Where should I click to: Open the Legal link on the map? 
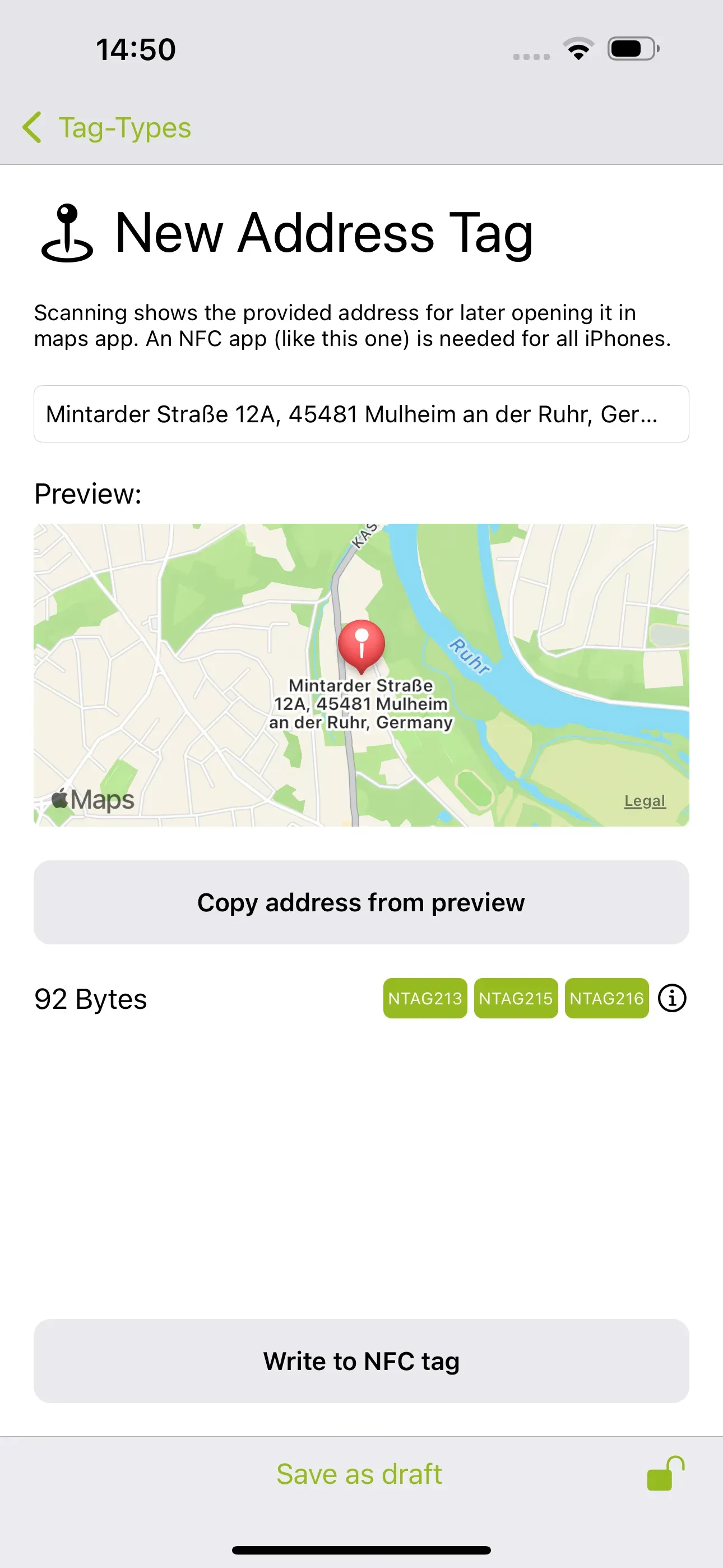[645, 800]
